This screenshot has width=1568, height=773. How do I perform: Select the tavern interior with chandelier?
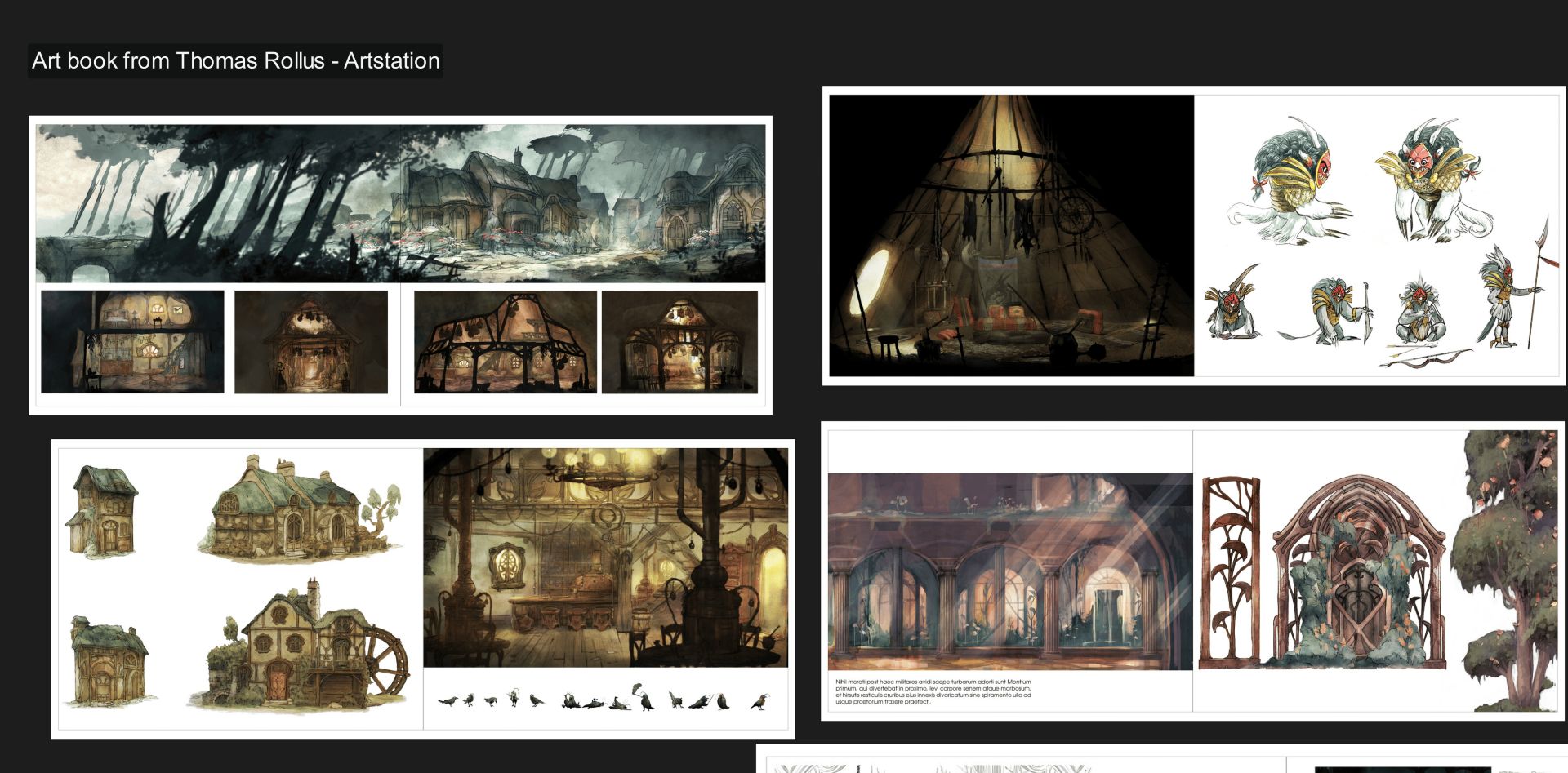pyautogui.click(x=605, y=558)
